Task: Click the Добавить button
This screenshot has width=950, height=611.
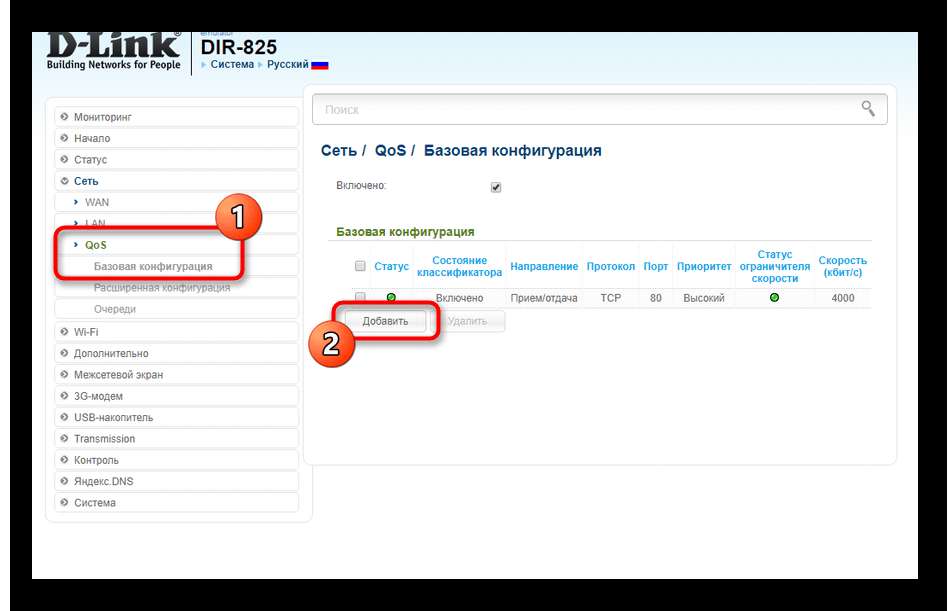Action: point(385,321)
